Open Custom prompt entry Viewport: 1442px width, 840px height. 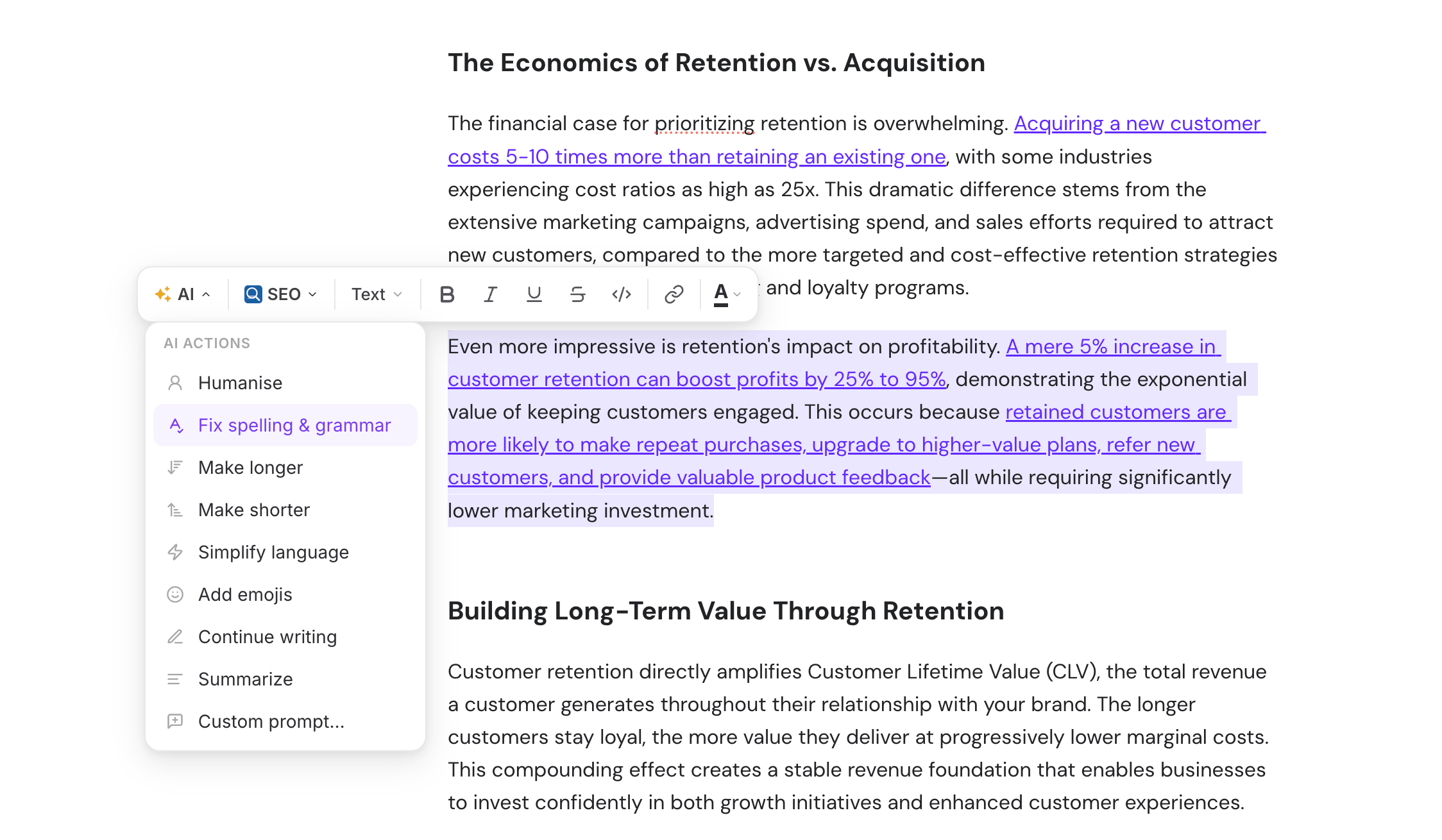(x=271, y=721)
